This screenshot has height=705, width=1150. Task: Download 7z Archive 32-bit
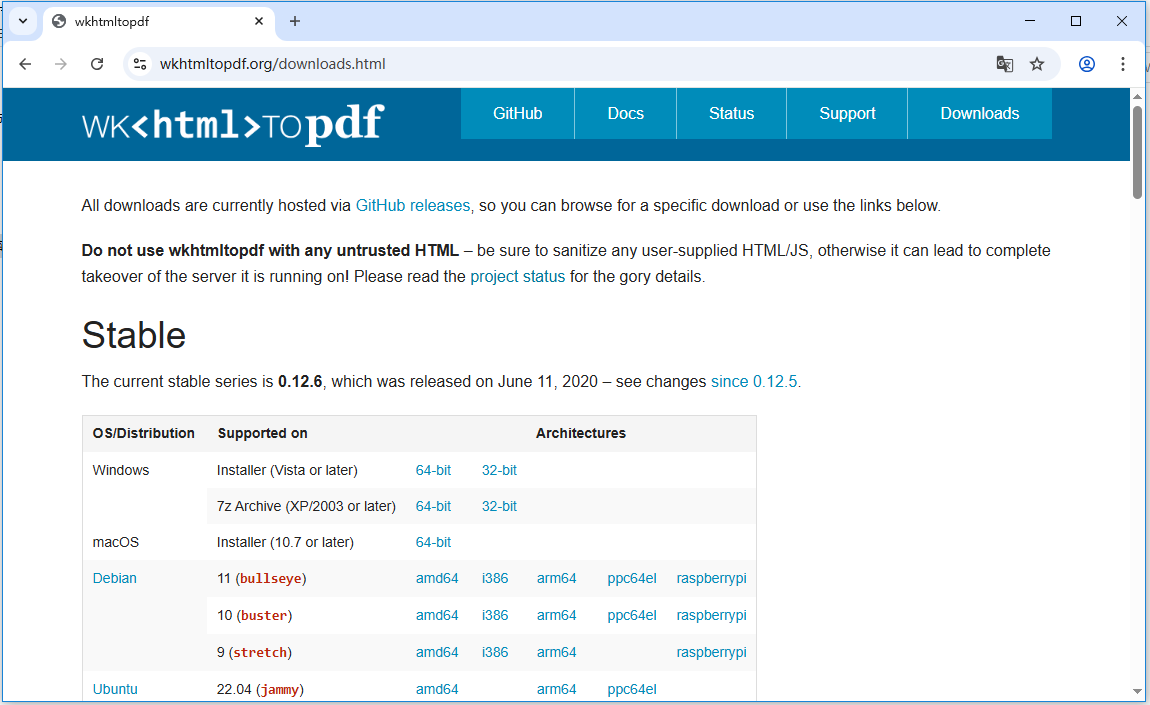coord(499,506)
